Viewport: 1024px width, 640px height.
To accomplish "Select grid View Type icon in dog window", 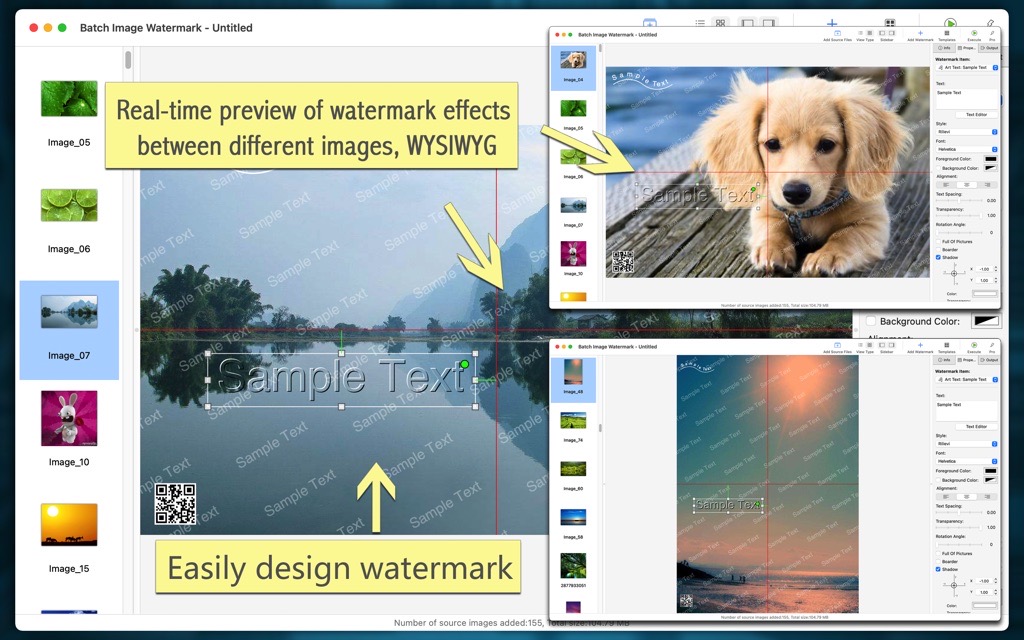I will pos(870,33).
